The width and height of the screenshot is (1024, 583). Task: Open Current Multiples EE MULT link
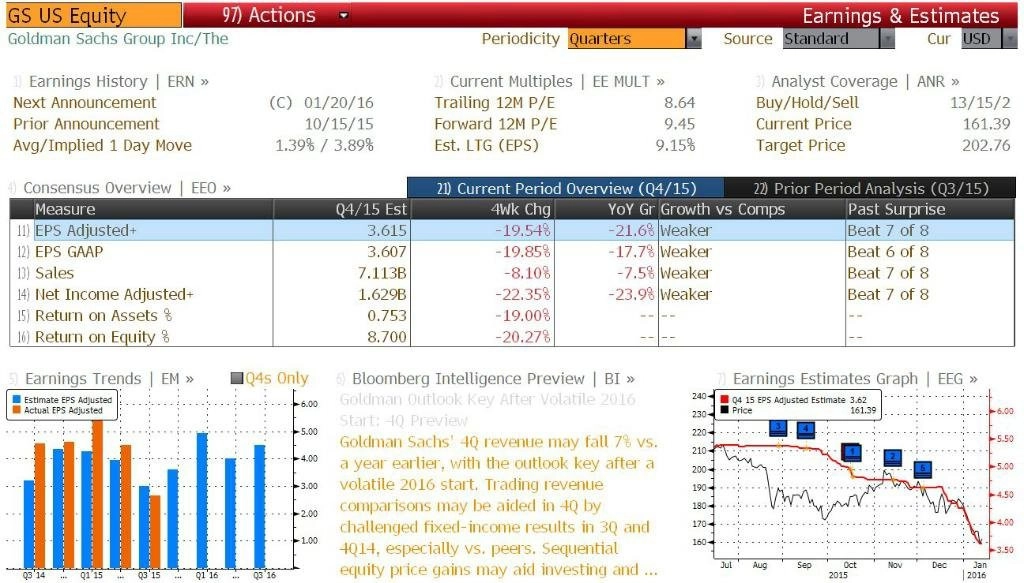[557, 82]
